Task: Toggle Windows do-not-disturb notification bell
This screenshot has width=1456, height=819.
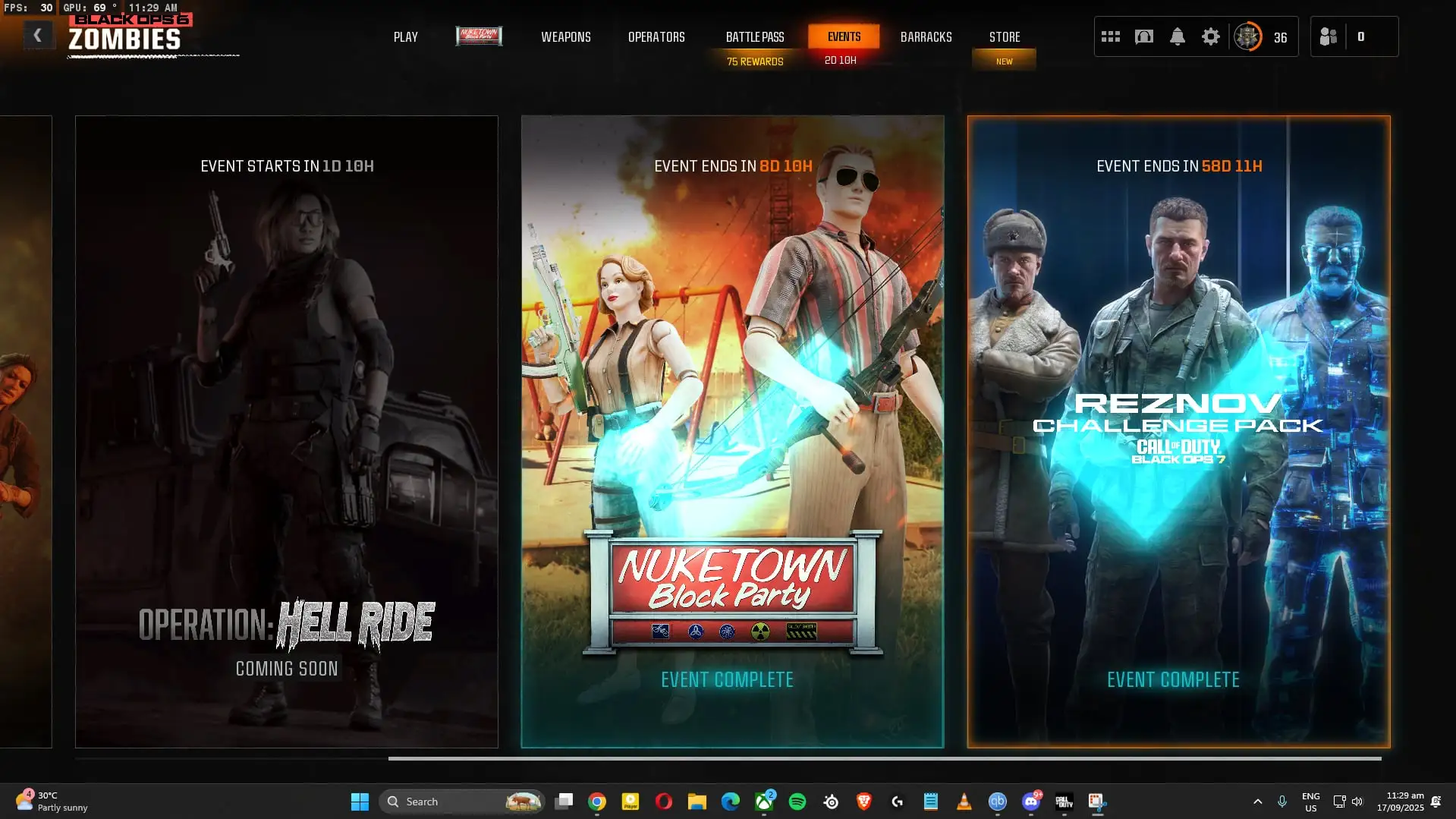Action: point(1436,802)
